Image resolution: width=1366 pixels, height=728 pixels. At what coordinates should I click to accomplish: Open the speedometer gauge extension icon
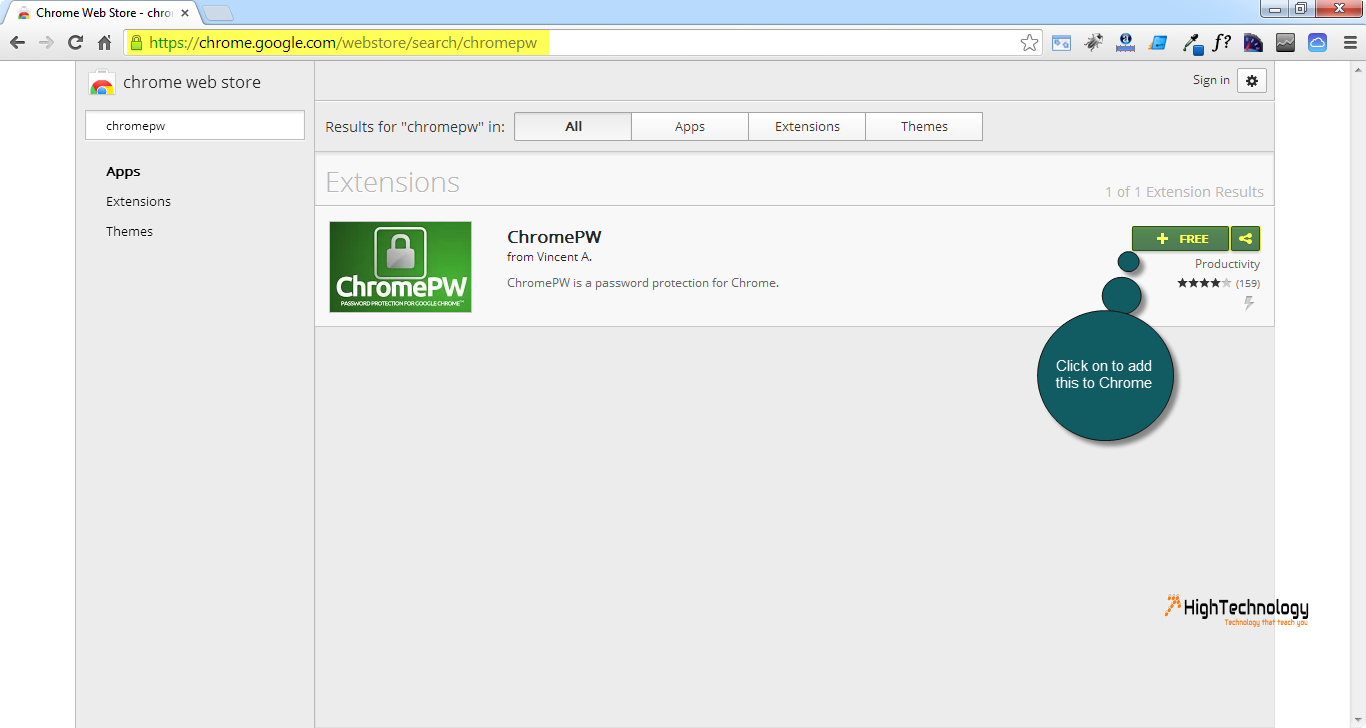click(1254, 43)
